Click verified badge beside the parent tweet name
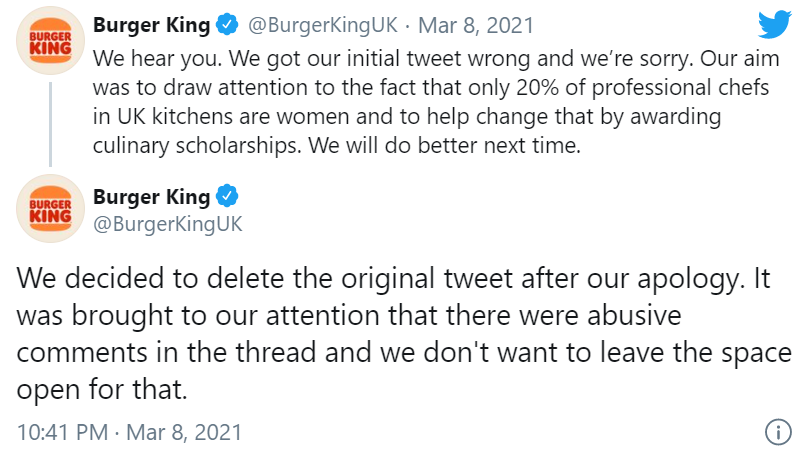Viewport: 807px width, 461px height. click(x=227, y=25)
